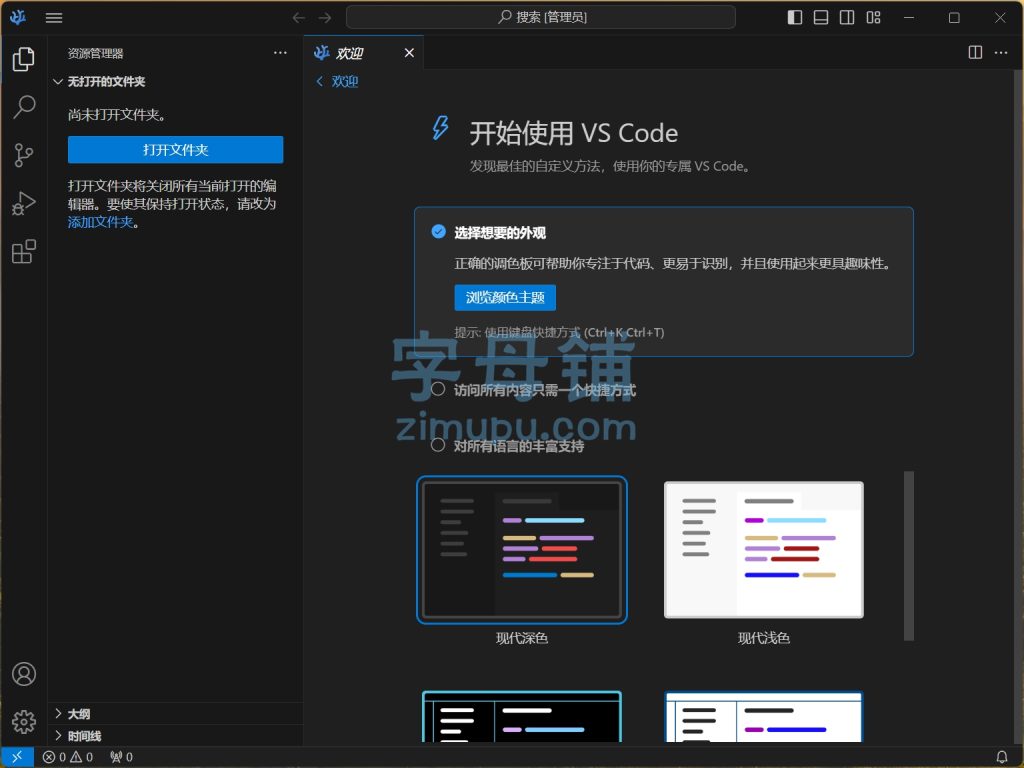Image resolution: width=1024 pixels, height=768 pixels.
Task: Go back to 欢迎 via breadcrumb link
Action: 338,82
